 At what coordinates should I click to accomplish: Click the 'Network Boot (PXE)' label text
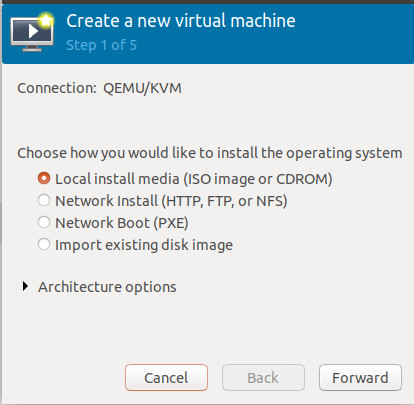(122, 223)
